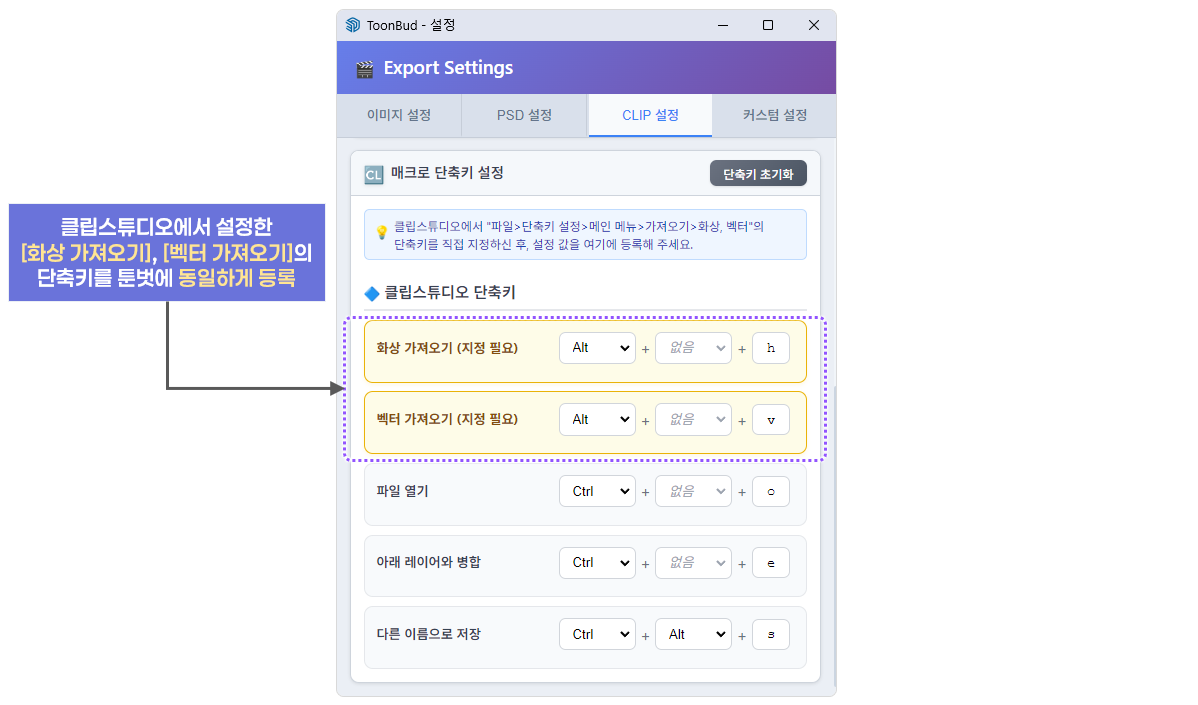Open the Alt dropdown for 다른 이름으로 저장
The height and width of the screenshot is (705, 1198).
(x=693, y=633)
